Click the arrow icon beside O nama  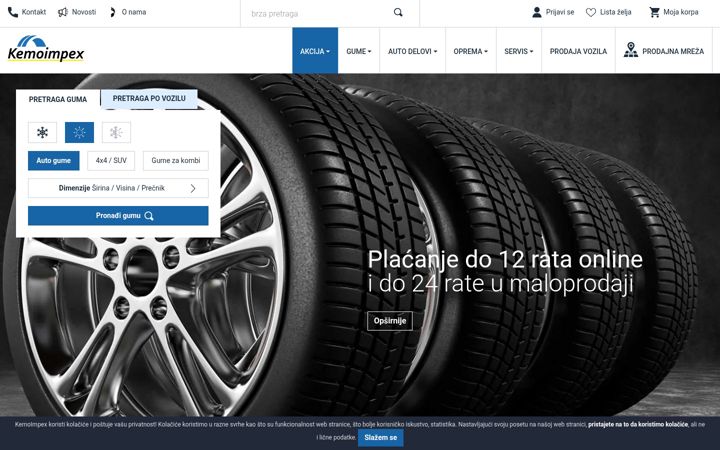point(112,12)
